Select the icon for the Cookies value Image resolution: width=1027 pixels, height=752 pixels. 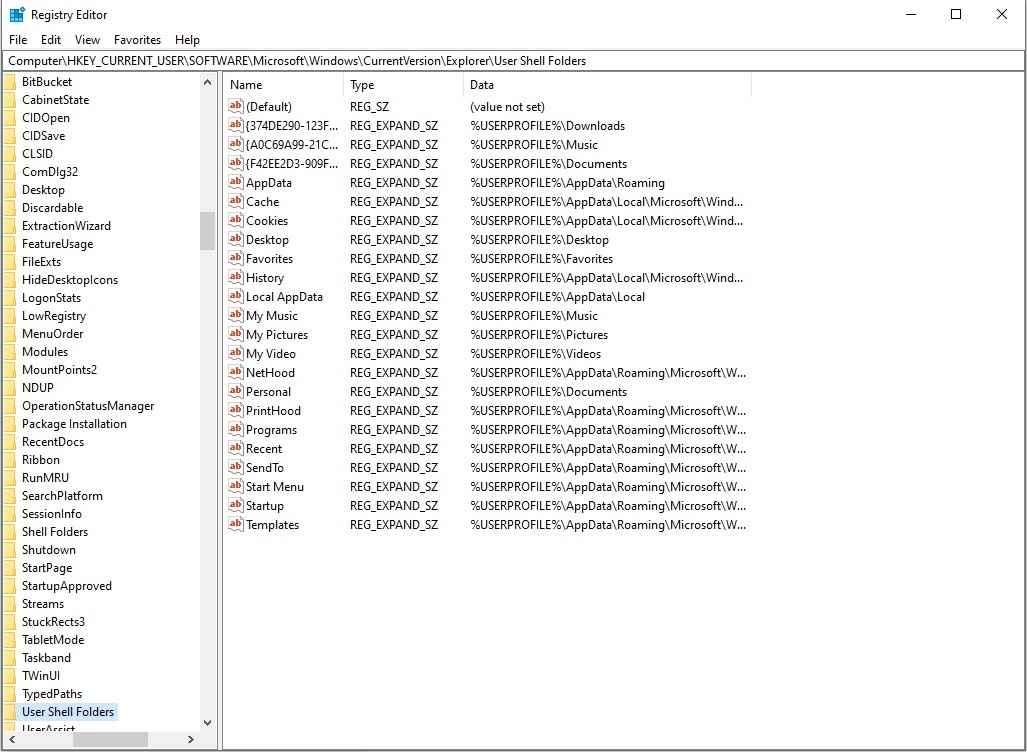(236, 220)
